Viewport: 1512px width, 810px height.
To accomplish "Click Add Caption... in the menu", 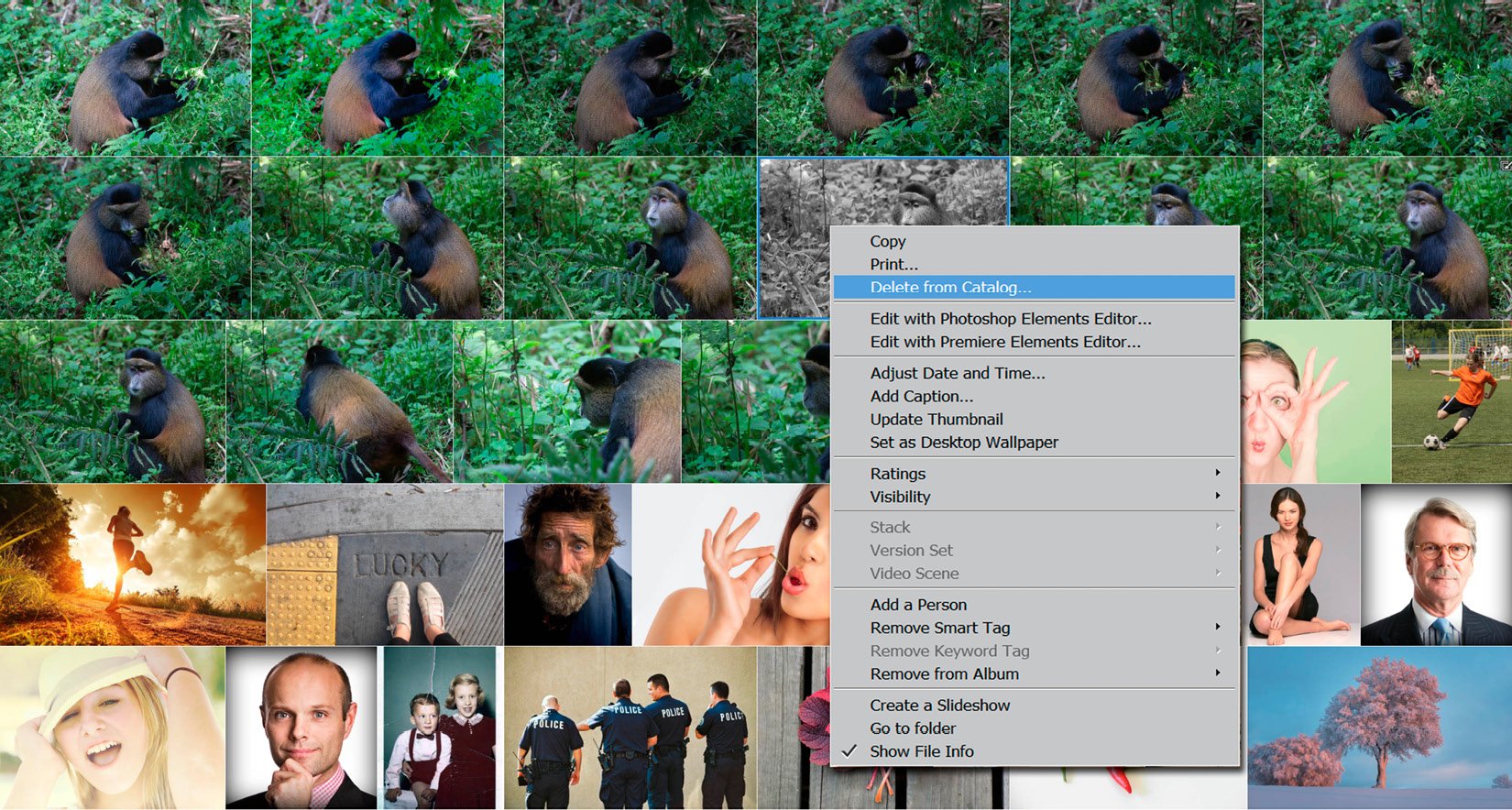I will (1034, 396).
